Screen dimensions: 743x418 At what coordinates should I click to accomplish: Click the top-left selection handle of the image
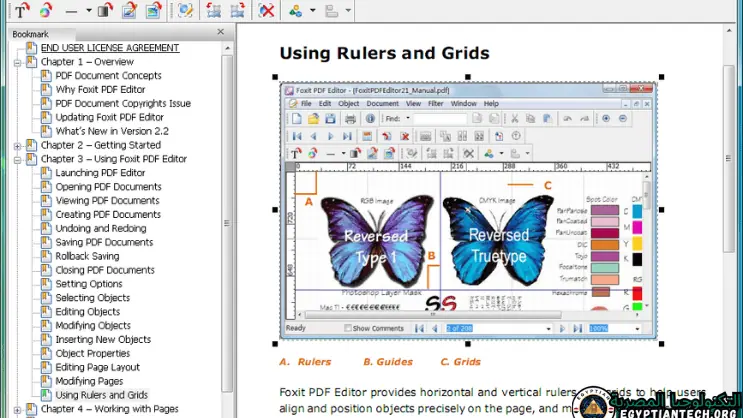coord(275,77)
